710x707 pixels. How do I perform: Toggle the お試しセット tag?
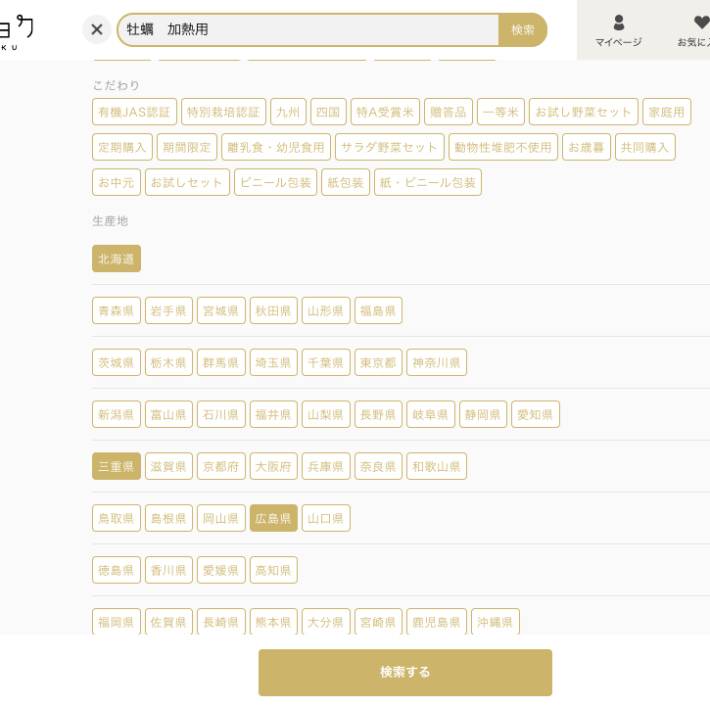[x=187, y=182]
